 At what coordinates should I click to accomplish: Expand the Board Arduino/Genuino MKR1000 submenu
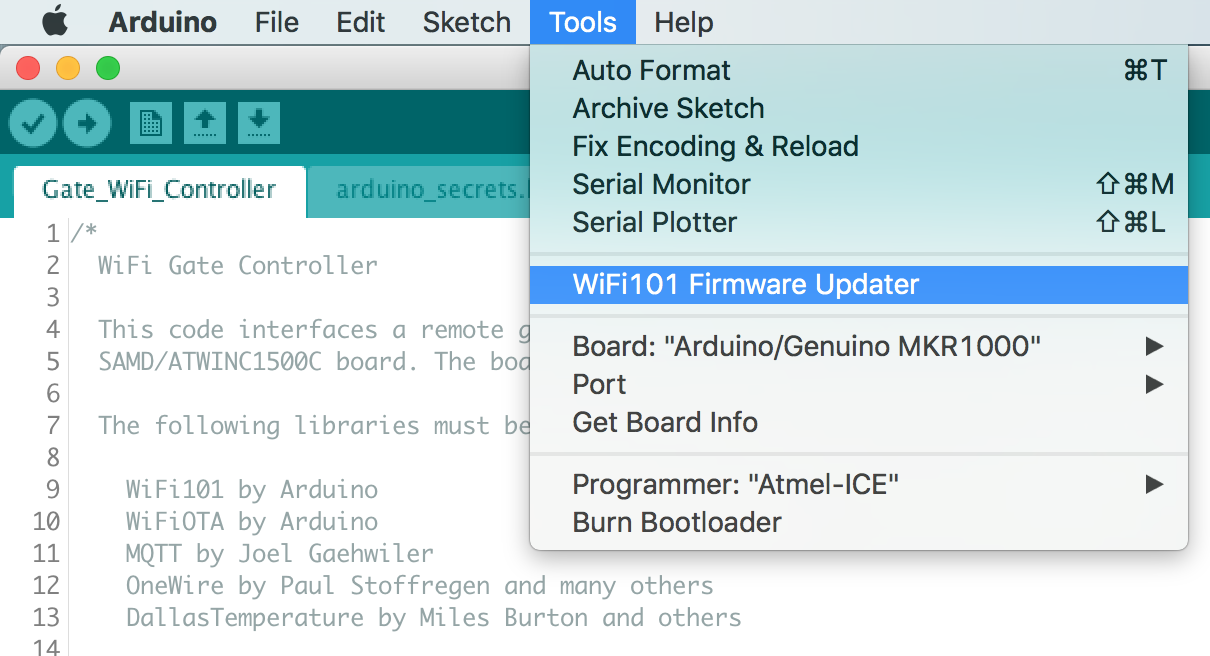[x=859, y=346]
